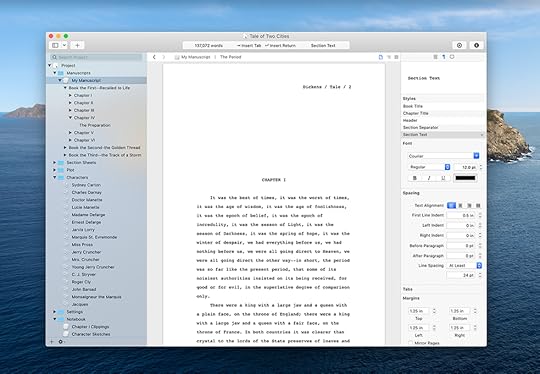The image size is (540, 374).
Task: Expand Chapter I in the sidebar
Action: (70, 95)
